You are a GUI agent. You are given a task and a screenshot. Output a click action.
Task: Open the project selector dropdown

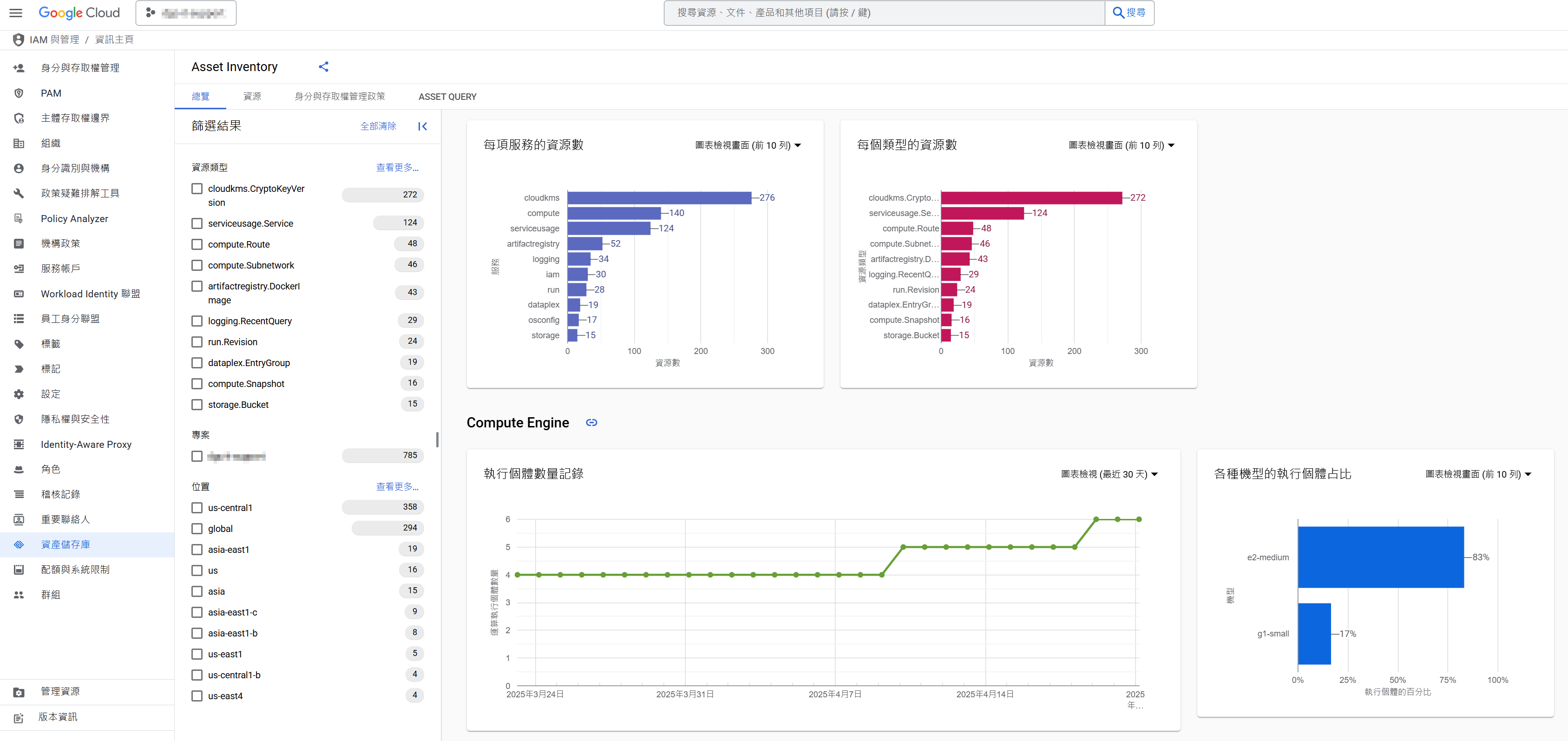pos(186,13)
